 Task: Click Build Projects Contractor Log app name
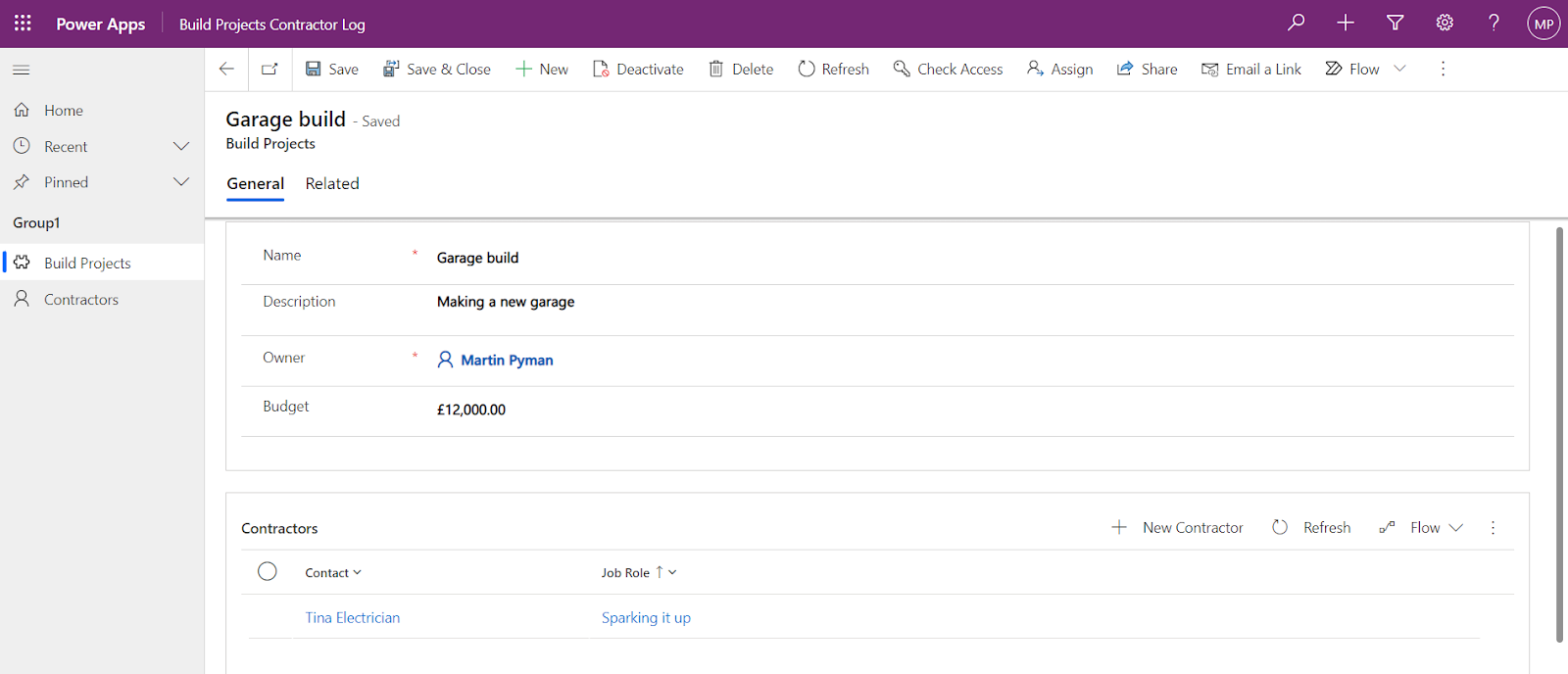(272, 24)
